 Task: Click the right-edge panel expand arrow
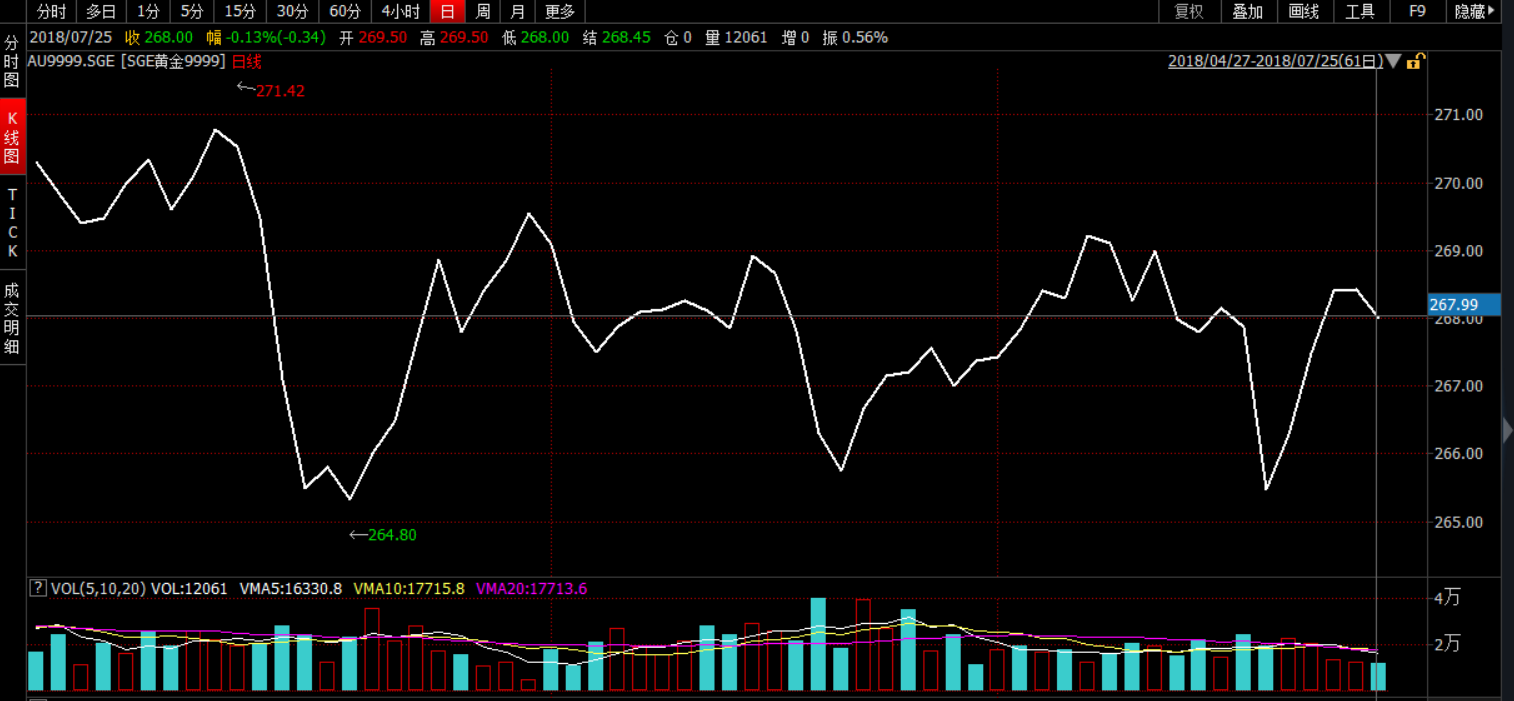tap(1507, 430)
